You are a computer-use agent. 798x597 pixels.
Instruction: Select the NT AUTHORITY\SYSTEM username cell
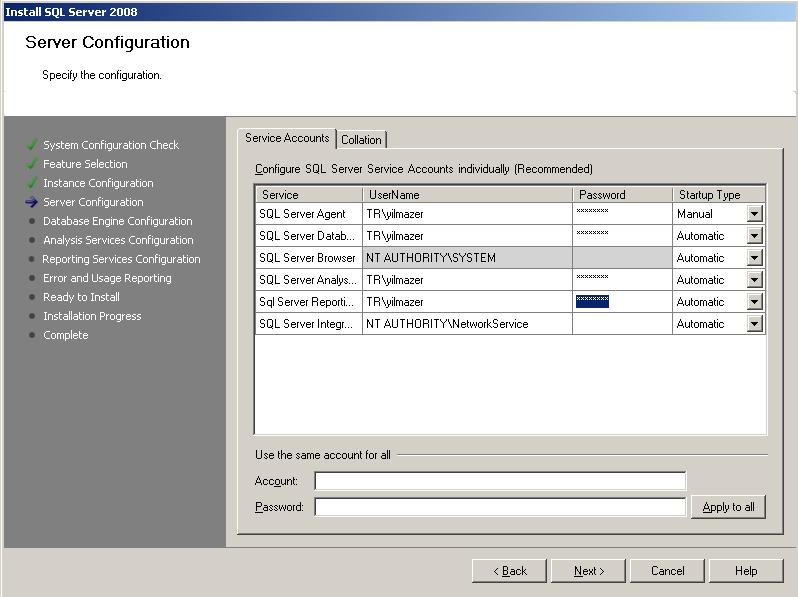[467, 258]
